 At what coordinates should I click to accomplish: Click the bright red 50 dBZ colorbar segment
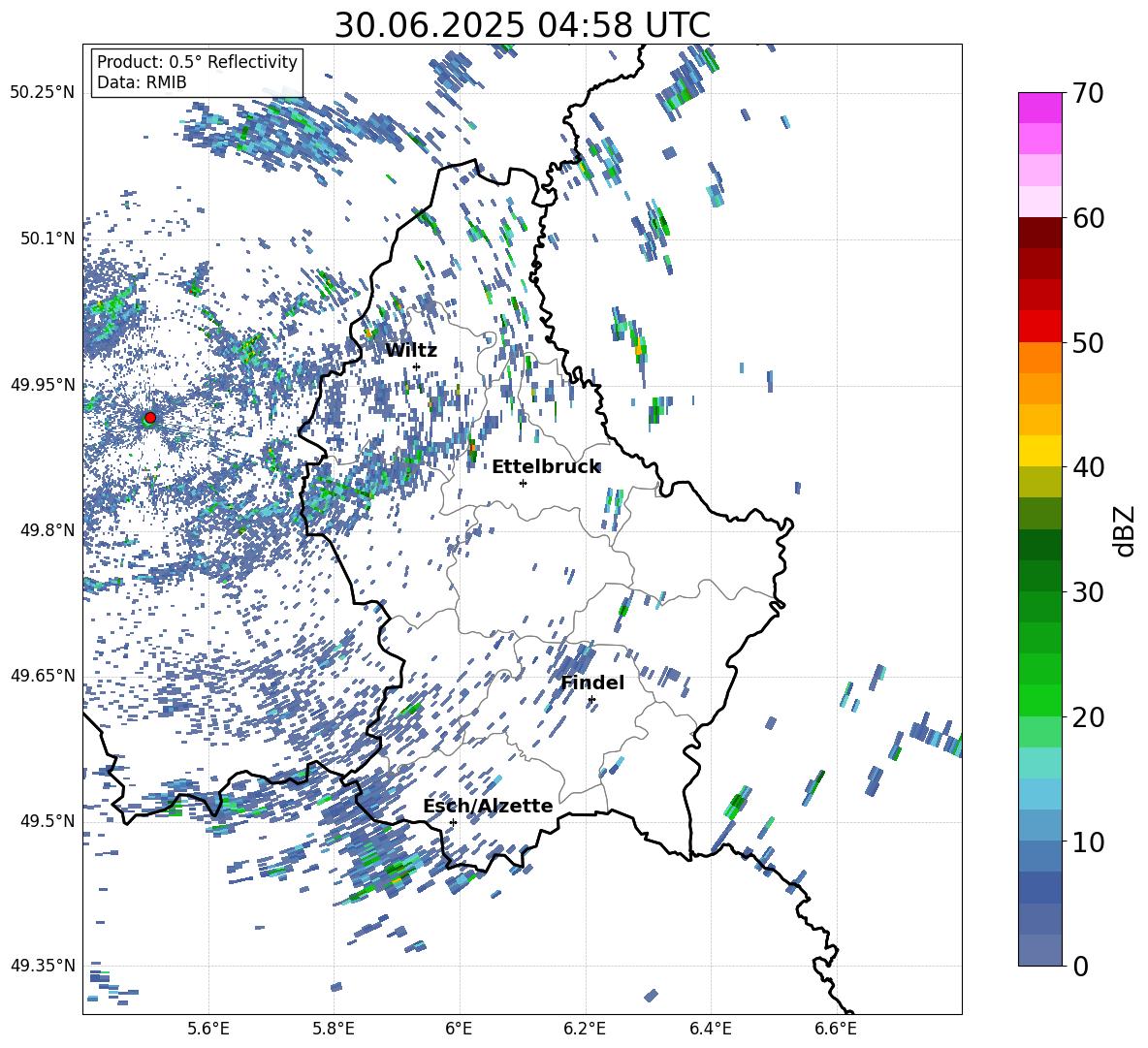pos(1039,327)
